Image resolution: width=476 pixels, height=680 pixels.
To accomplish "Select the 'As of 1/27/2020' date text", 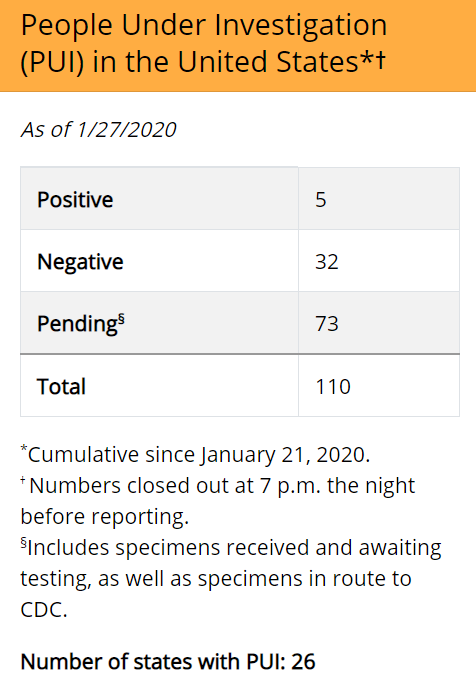I will (98, 130).
